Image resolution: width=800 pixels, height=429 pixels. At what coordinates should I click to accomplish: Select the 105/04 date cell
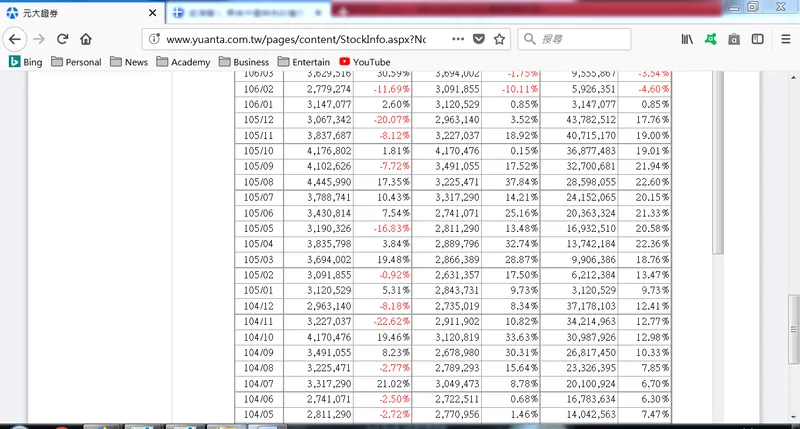click(259, 244)
